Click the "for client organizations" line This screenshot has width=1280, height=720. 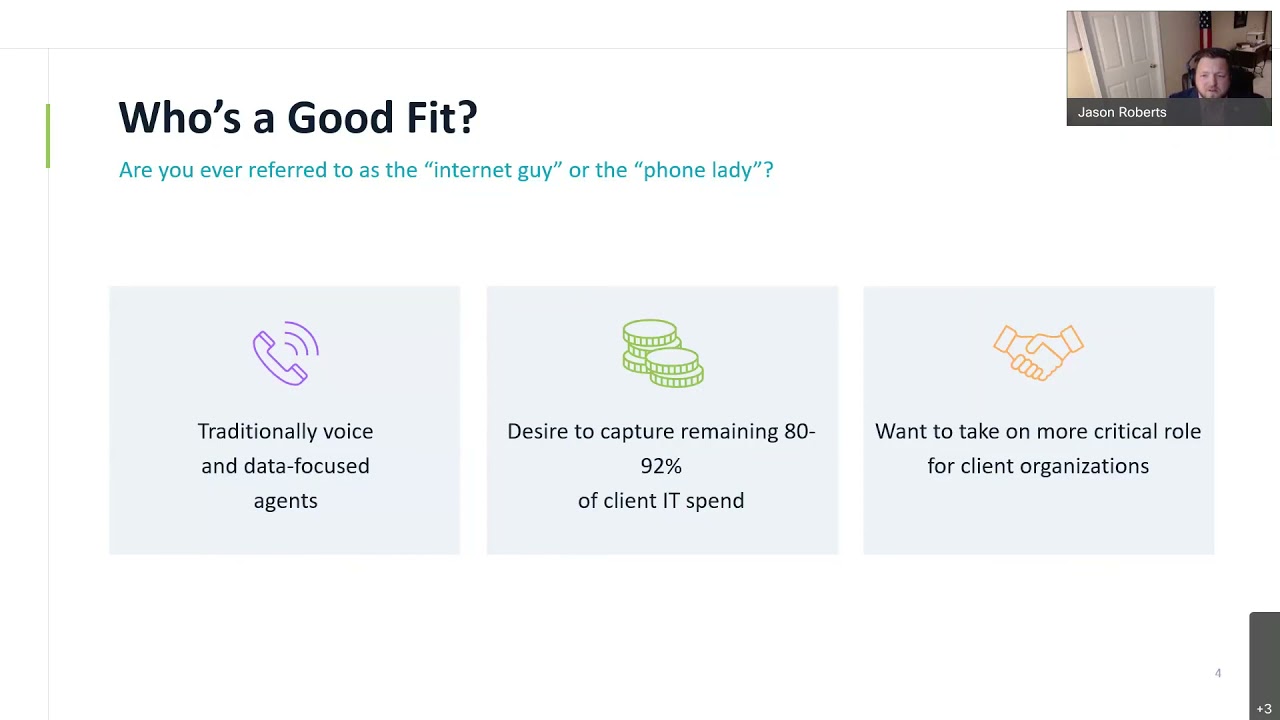1038,466
